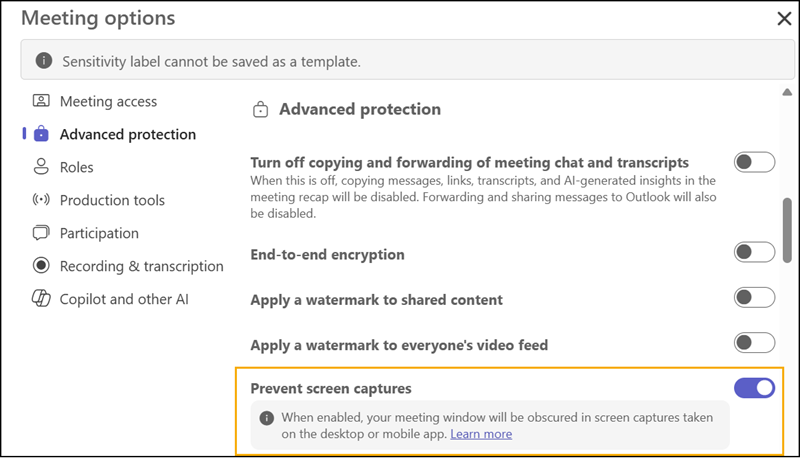This screenshot has width=800, height=458.
Task: Click the info icon under Prevent screen captures
Action: [x=267, y=418]
